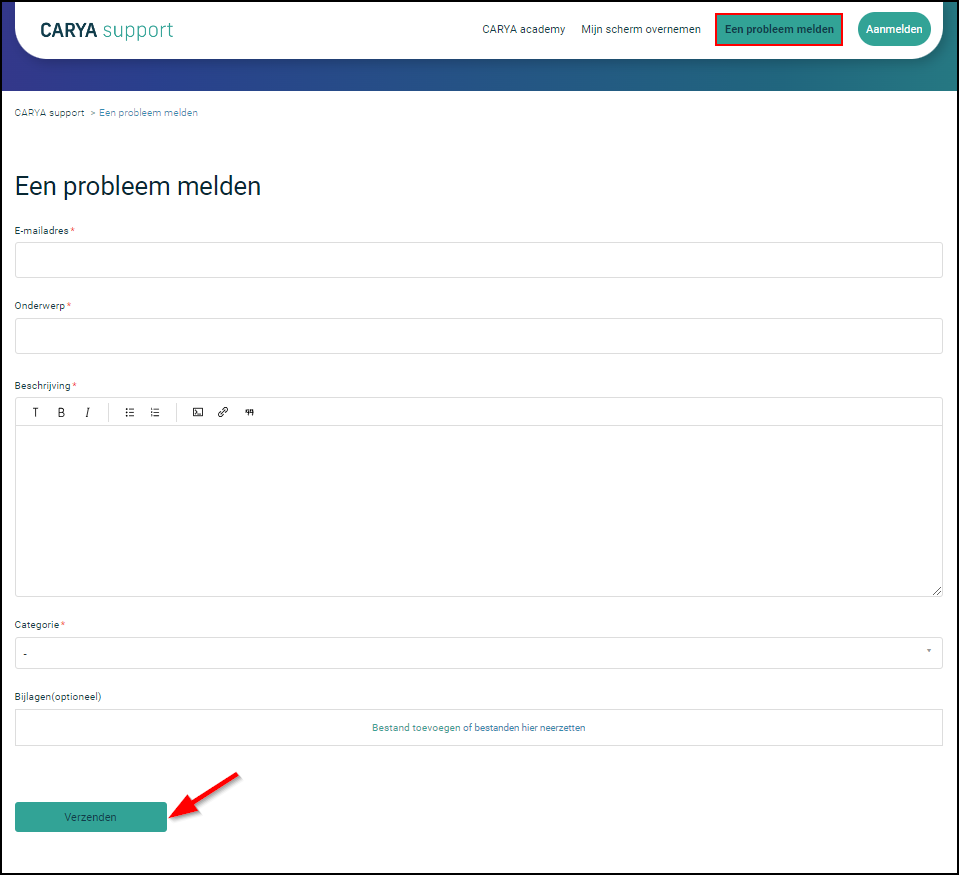Insert a bulleted list
The height and width of the screenshot is (875, 959).
pyautogui.click(x=130, y=412)
